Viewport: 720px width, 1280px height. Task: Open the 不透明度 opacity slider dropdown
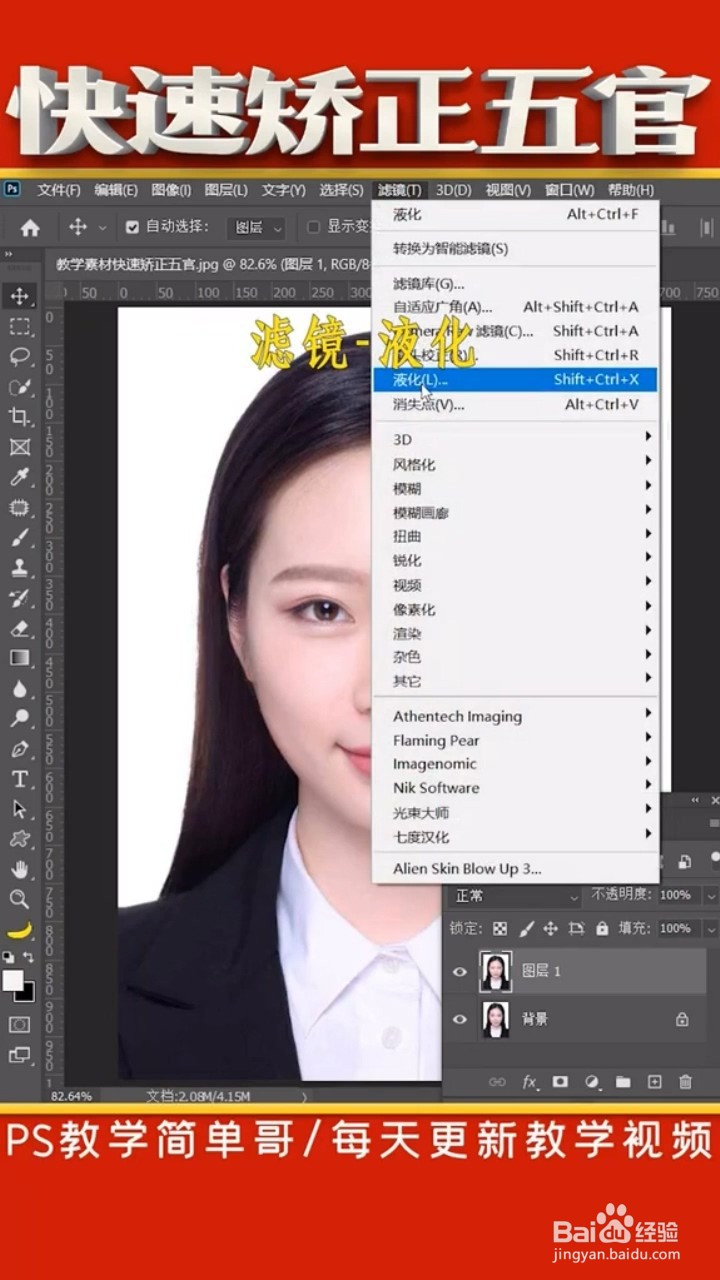click(x=711, y=895)
